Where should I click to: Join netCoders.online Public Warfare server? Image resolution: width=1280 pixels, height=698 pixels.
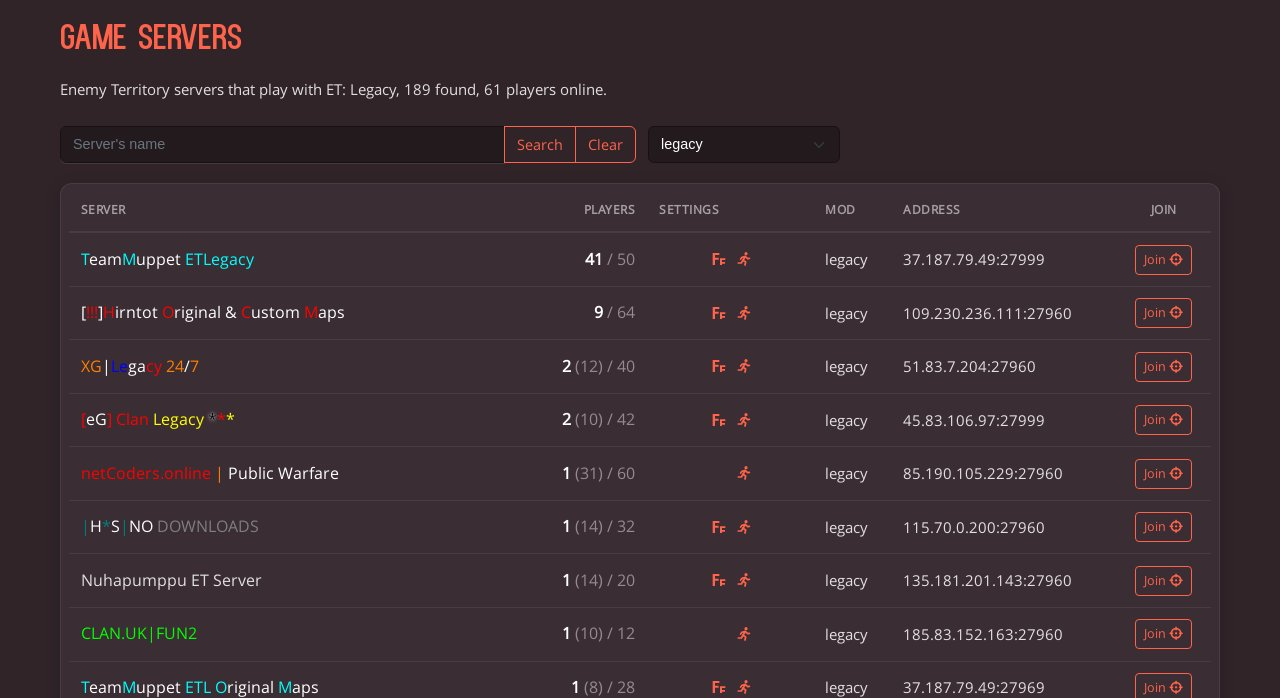[x=1163, y=474]
